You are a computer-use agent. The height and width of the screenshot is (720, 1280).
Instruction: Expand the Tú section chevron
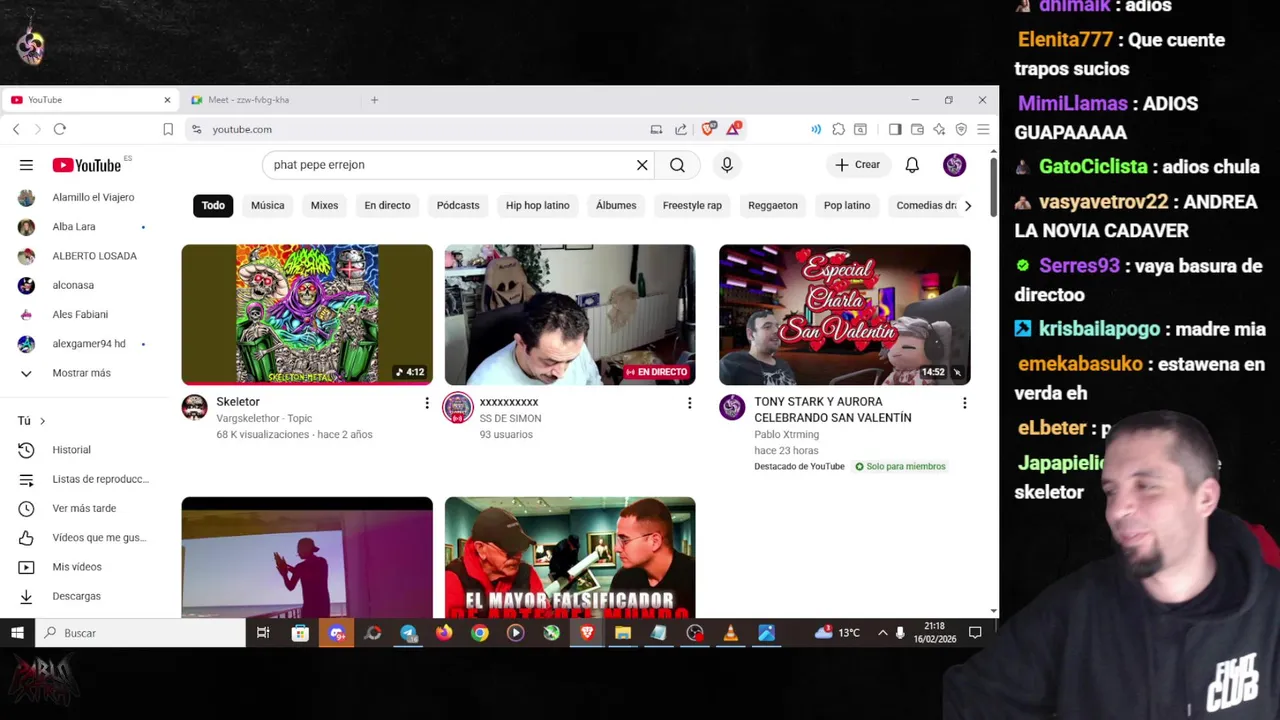pos(42,421)
